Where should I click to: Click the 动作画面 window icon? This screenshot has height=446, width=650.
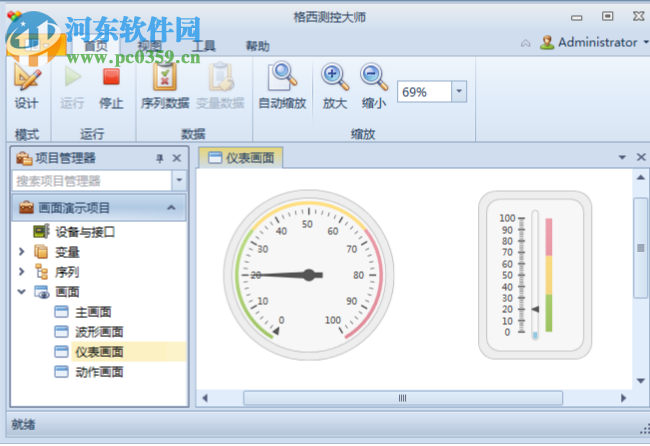pyautogui.click(x=61, y=371)
